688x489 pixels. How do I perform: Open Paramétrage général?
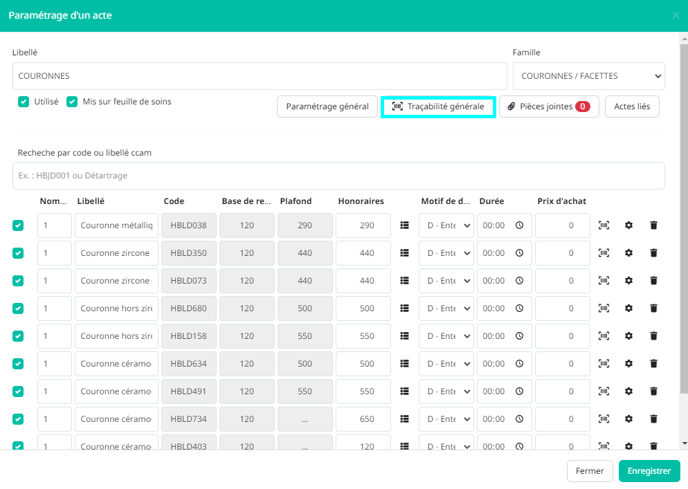click(327, 107)
